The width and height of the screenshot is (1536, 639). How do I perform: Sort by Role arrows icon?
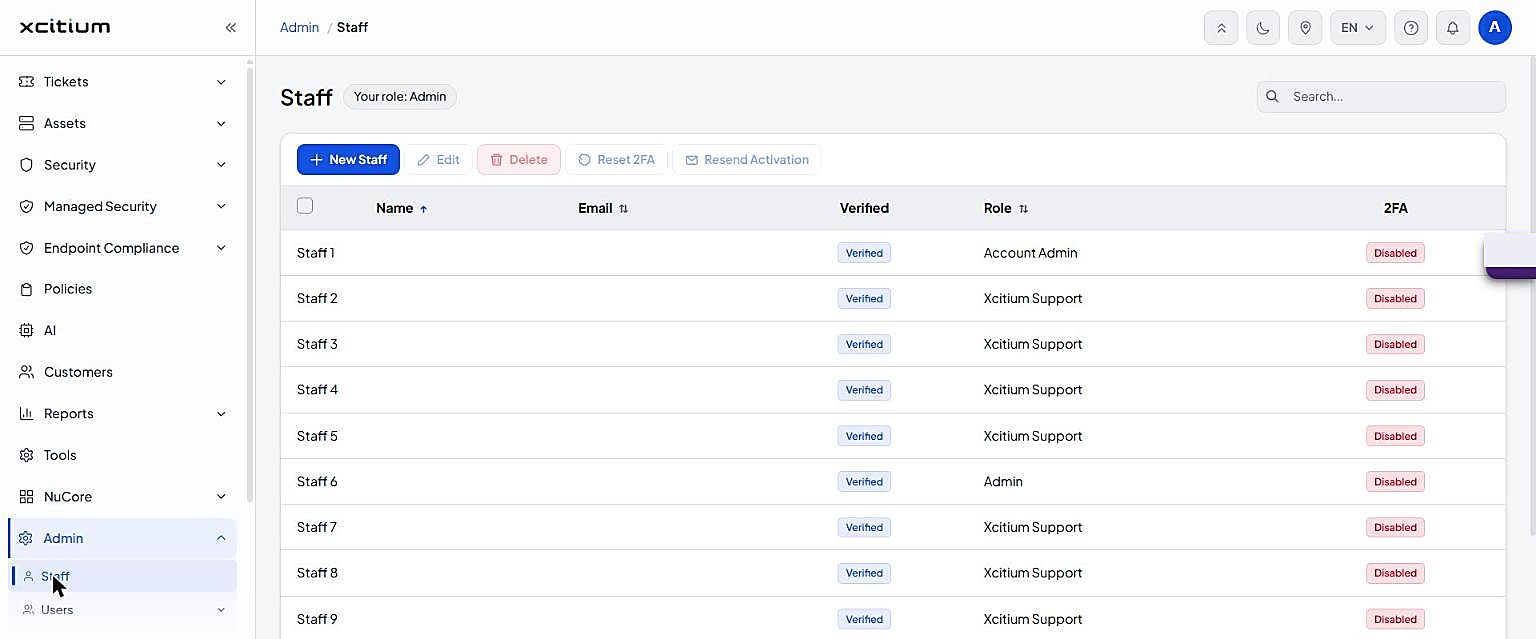[x=1024, y=209]
